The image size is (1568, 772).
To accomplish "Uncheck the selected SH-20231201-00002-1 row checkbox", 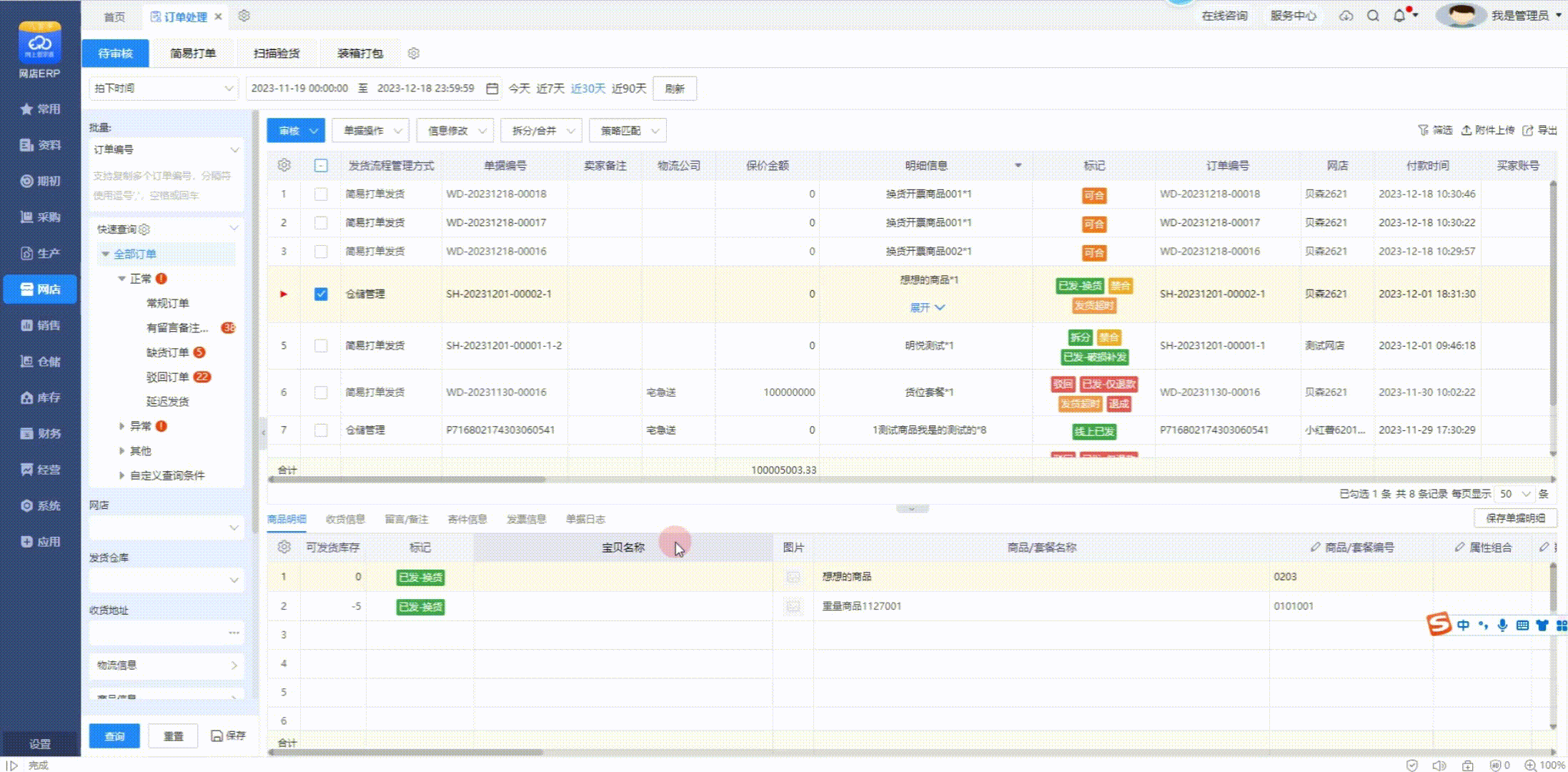I will coord(321,294).
